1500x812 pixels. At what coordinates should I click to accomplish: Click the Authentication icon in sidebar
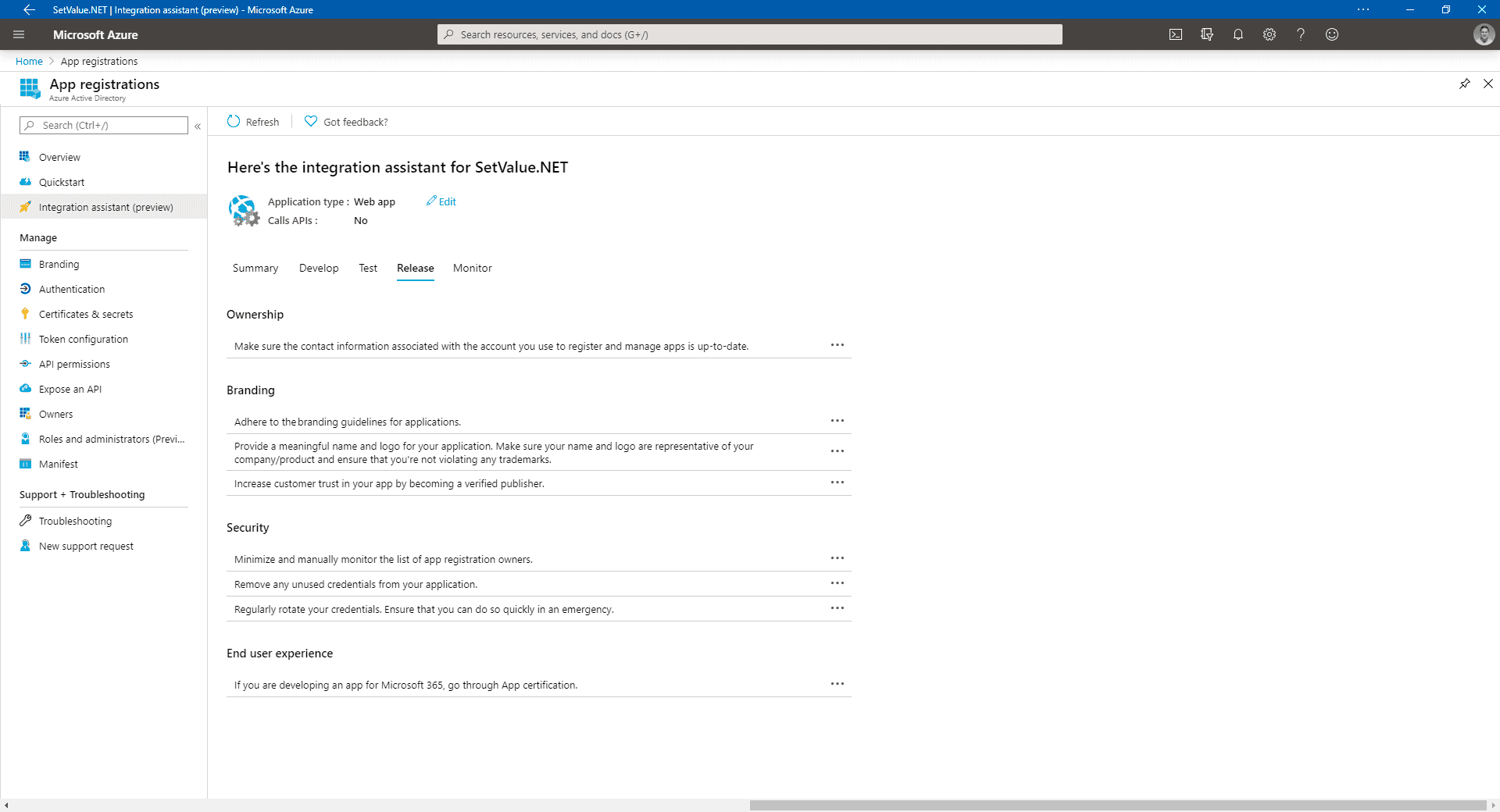click(x=25, y=288)
